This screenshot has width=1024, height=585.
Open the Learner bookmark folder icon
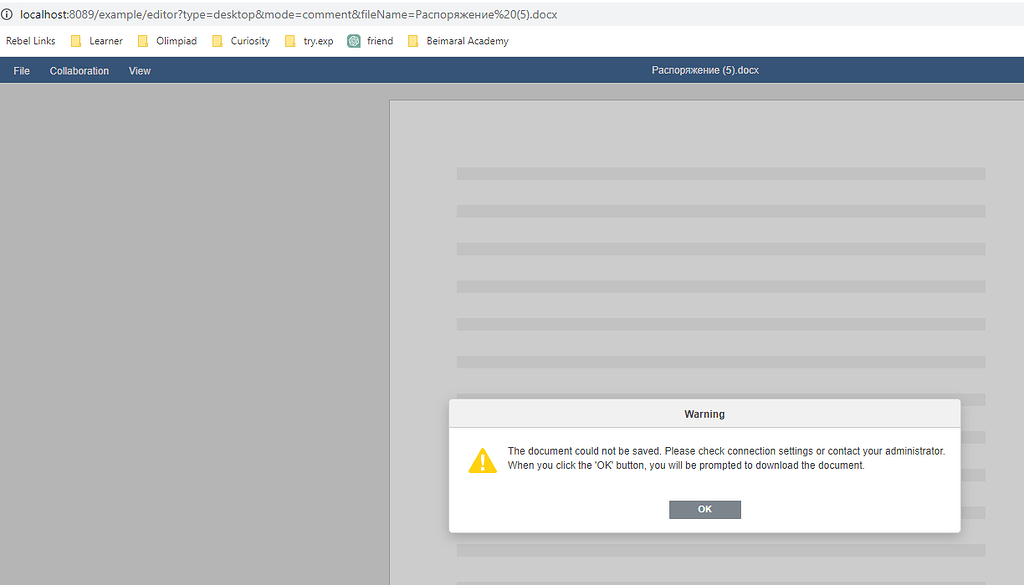[74, 41]
